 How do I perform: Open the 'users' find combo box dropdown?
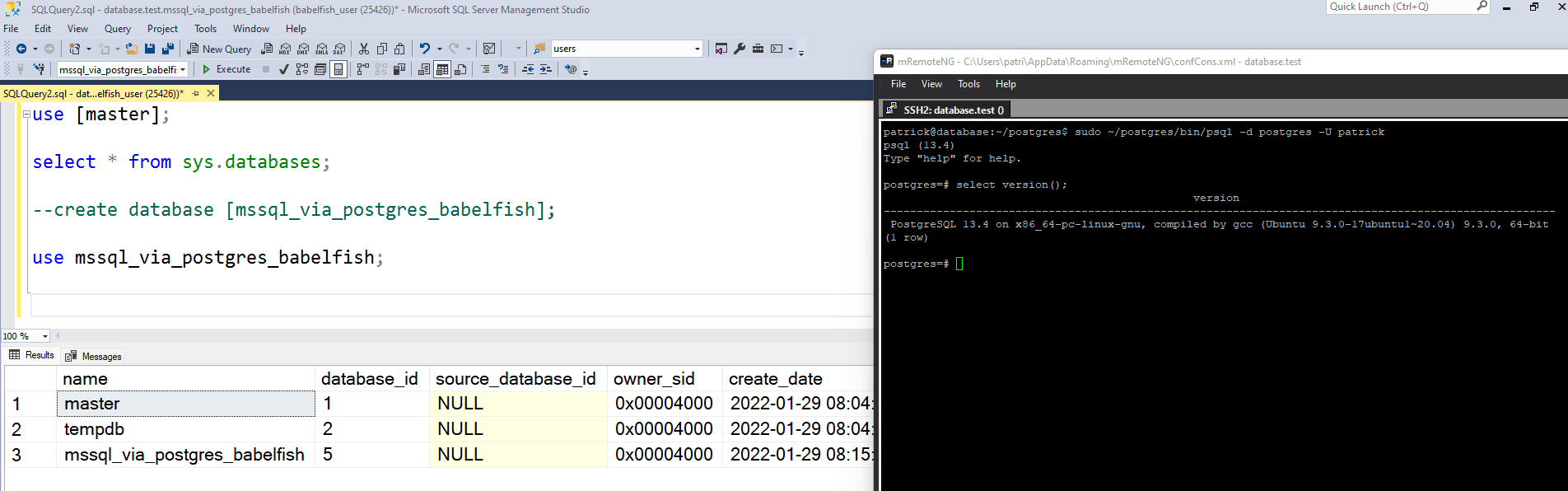[x=697, y=49]
